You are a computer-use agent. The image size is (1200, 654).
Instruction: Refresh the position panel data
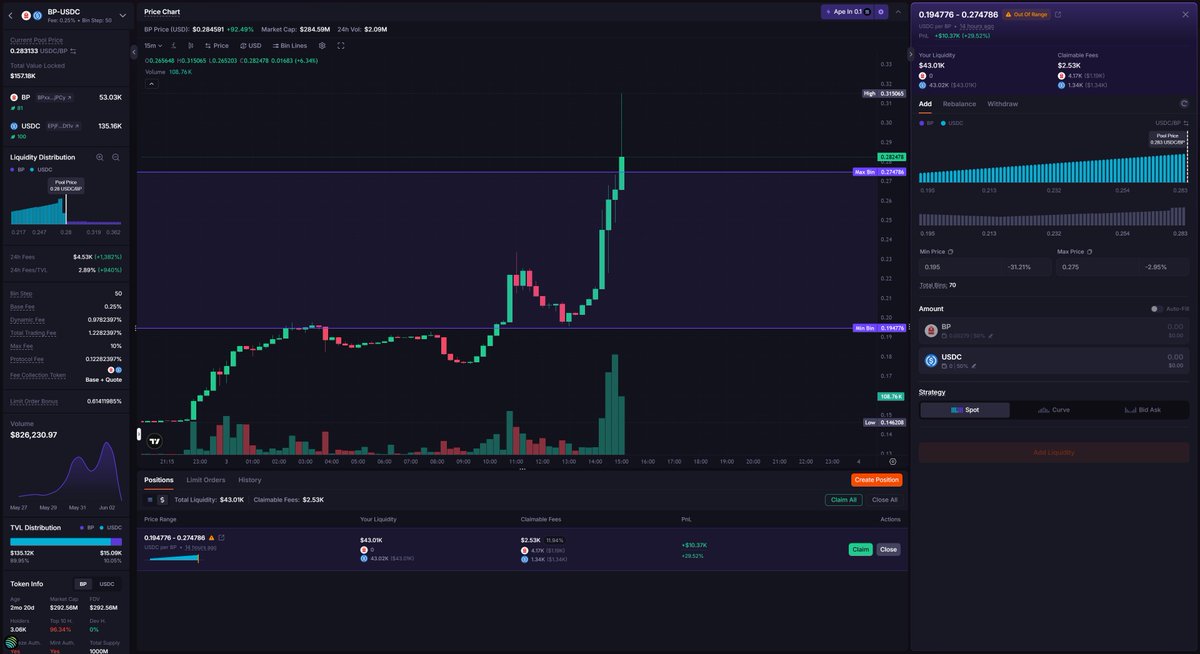tap(1184, 103)
